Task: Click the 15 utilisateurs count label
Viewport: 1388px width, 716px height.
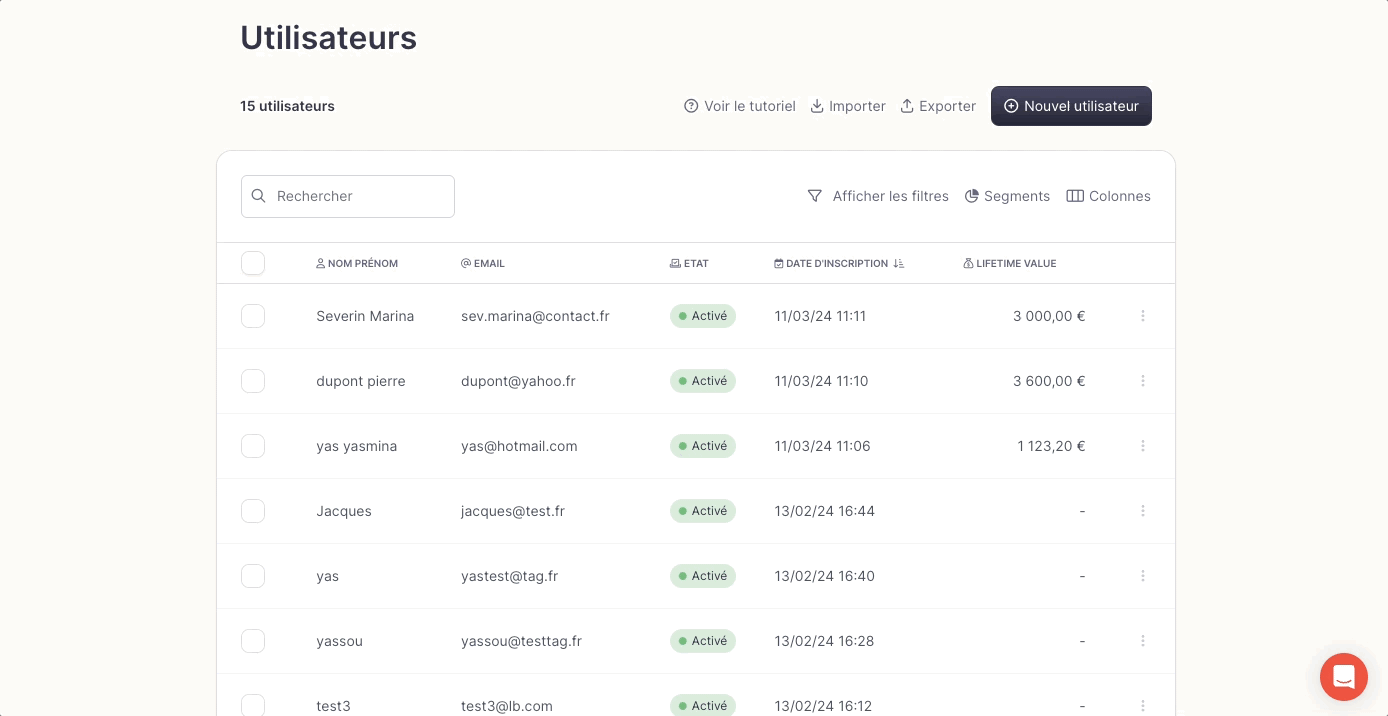Action: (x=287, y=106)
